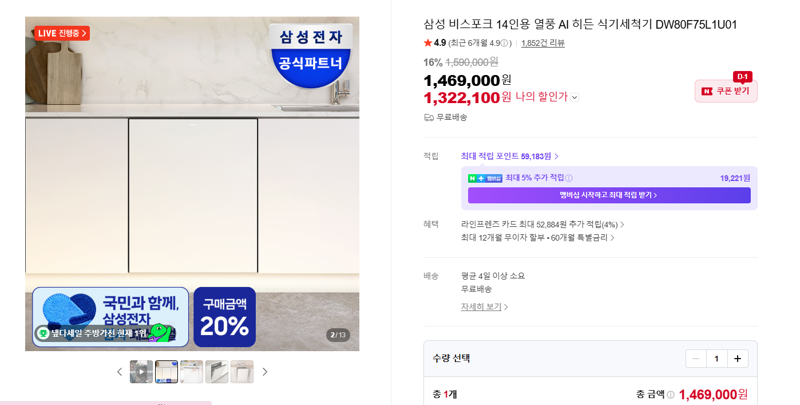Open 라인프렌즈 카드 추가 적립 benefit

point(542,224)
